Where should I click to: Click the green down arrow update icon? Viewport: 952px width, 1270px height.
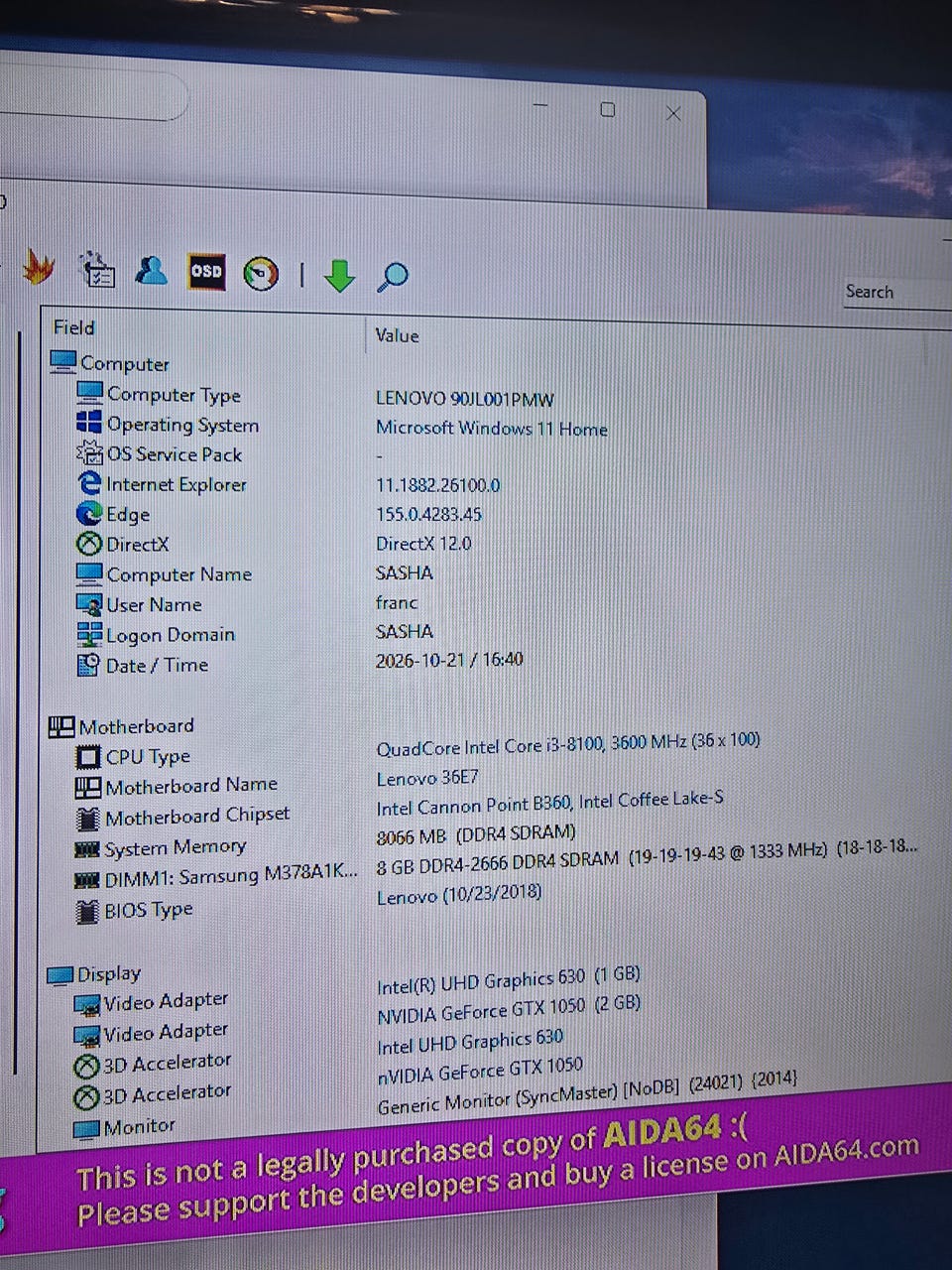pyautogui.click(x=339, y=276)
